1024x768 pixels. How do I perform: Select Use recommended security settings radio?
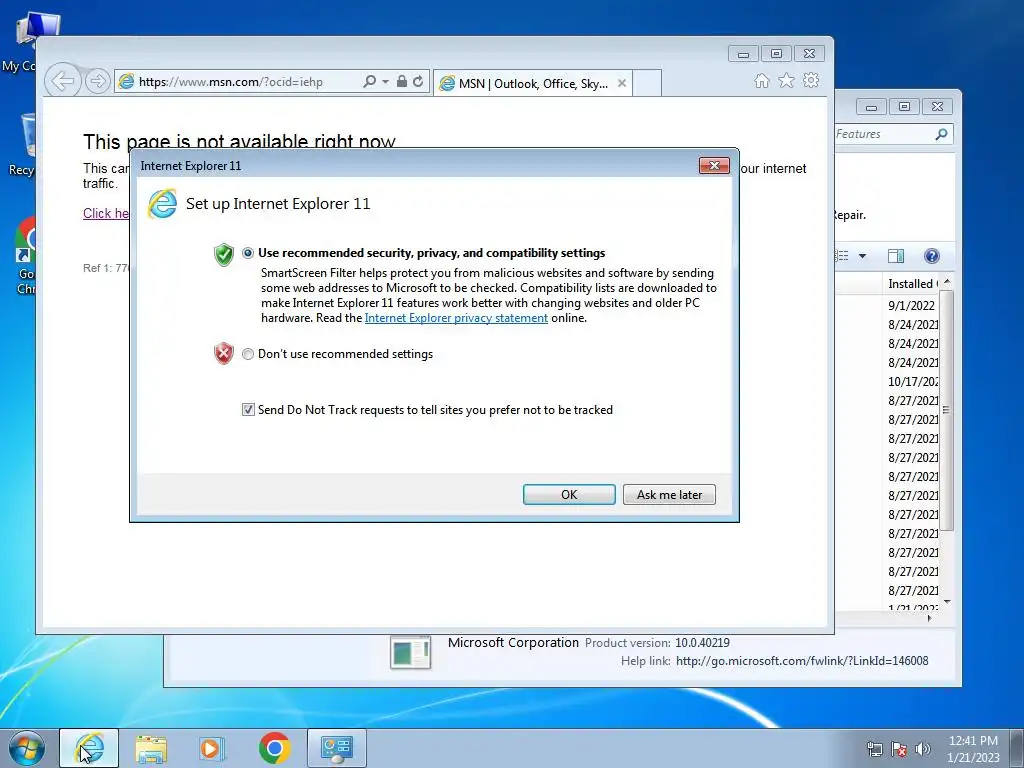point(248,253)
